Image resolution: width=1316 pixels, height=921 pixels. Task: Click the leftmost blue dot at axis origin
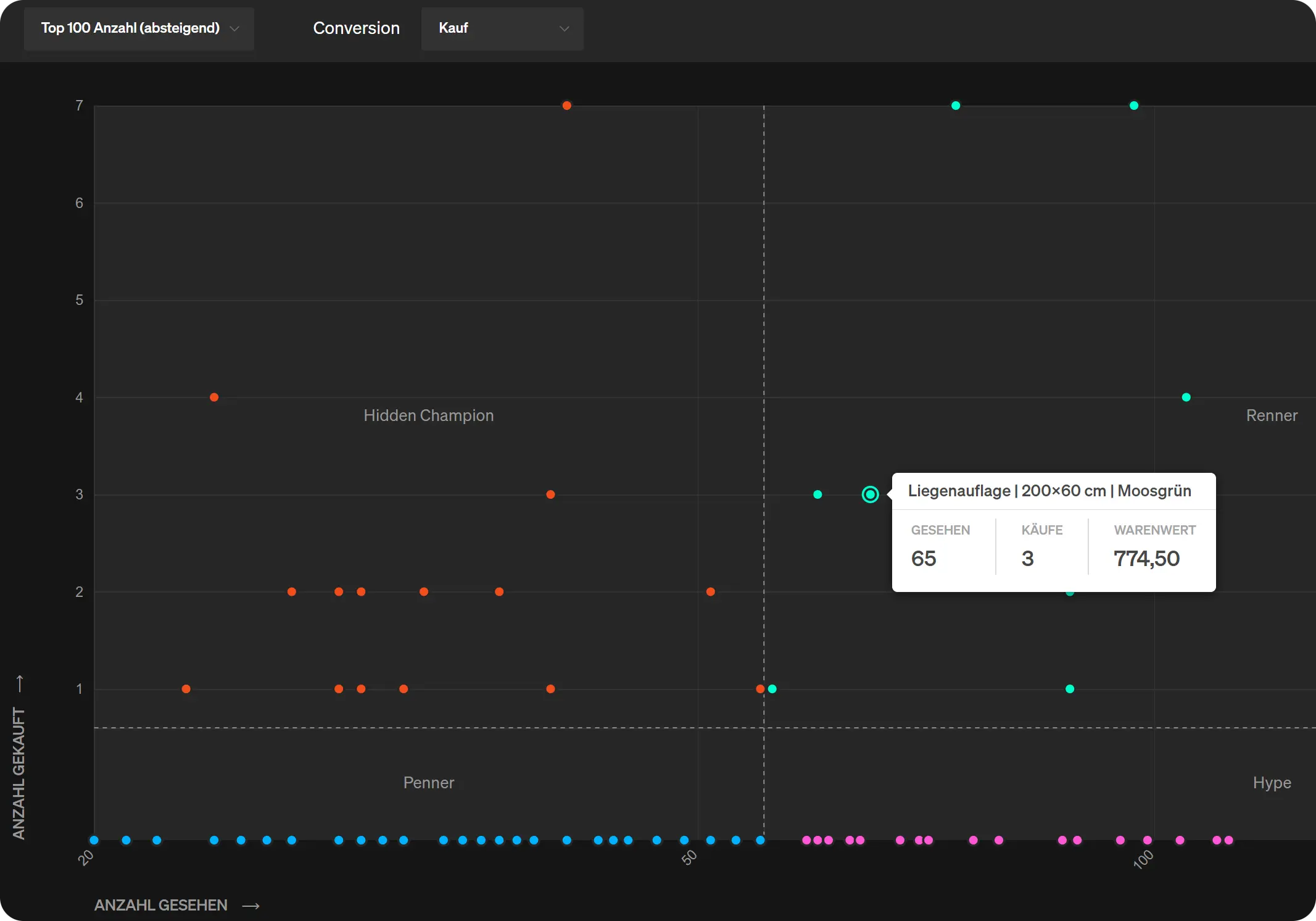(94, 840)
